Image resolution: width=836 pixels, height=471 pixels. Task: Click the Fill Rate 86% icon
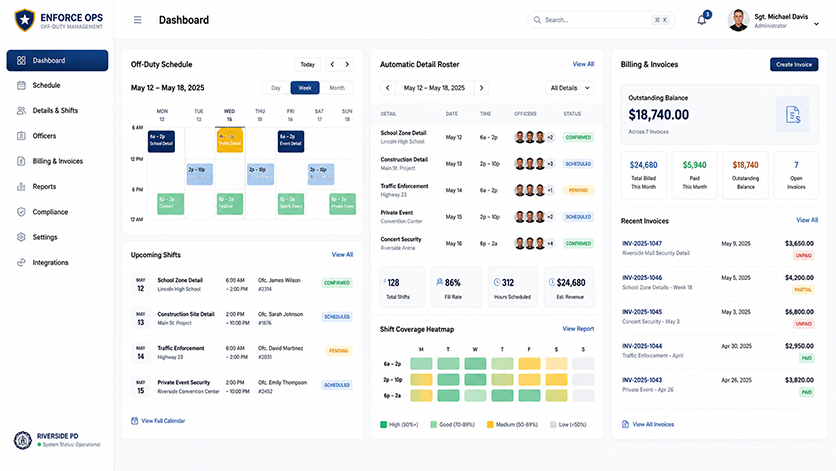pos(439,282)
